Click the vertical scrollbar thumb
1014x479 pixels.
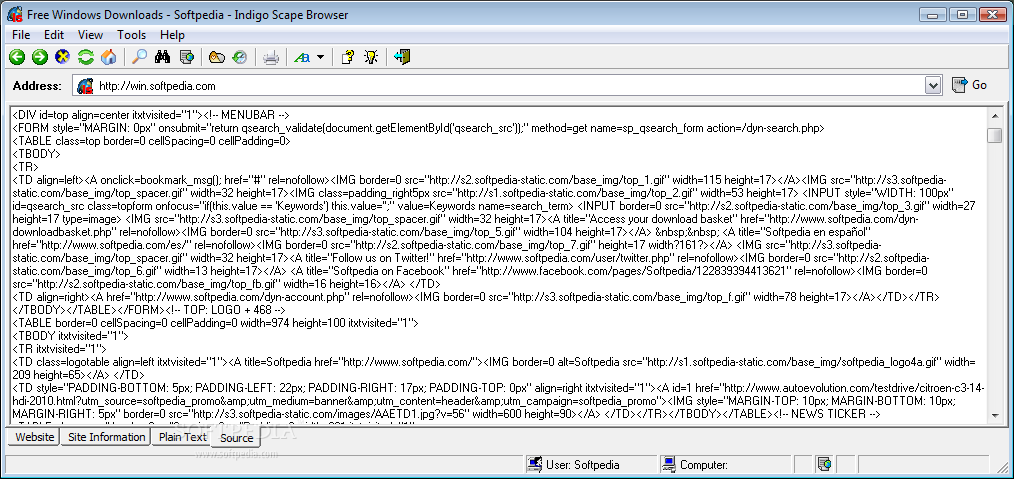995,134
